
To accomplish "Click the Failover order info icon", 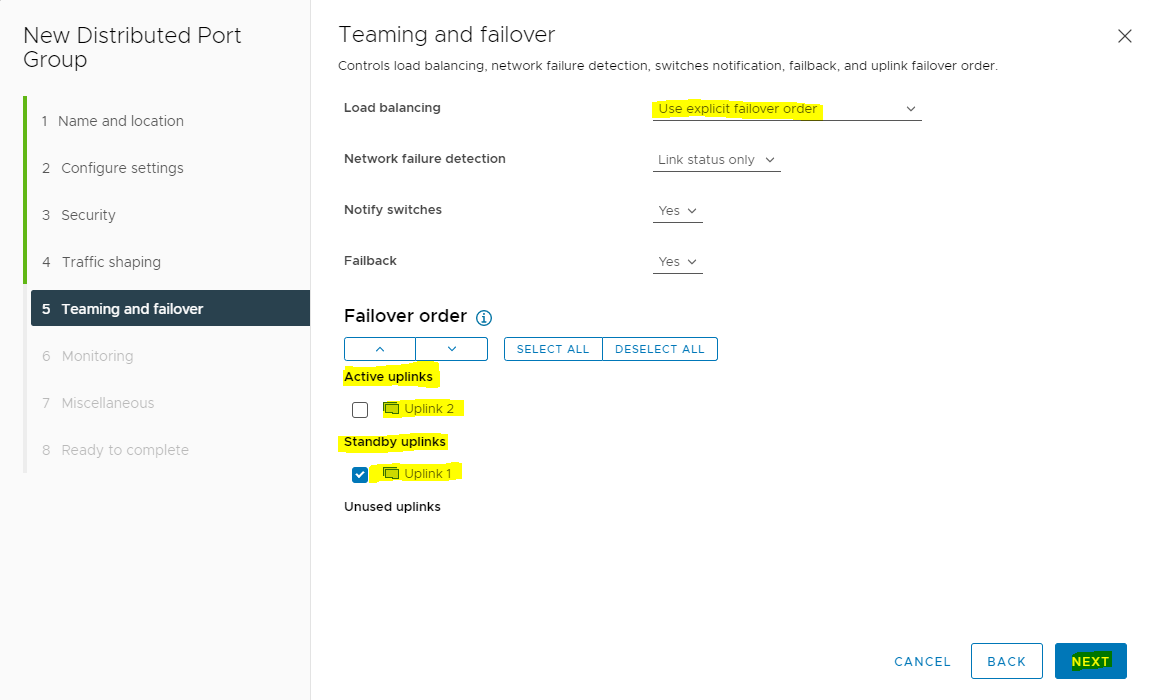I will click(484, 317).
